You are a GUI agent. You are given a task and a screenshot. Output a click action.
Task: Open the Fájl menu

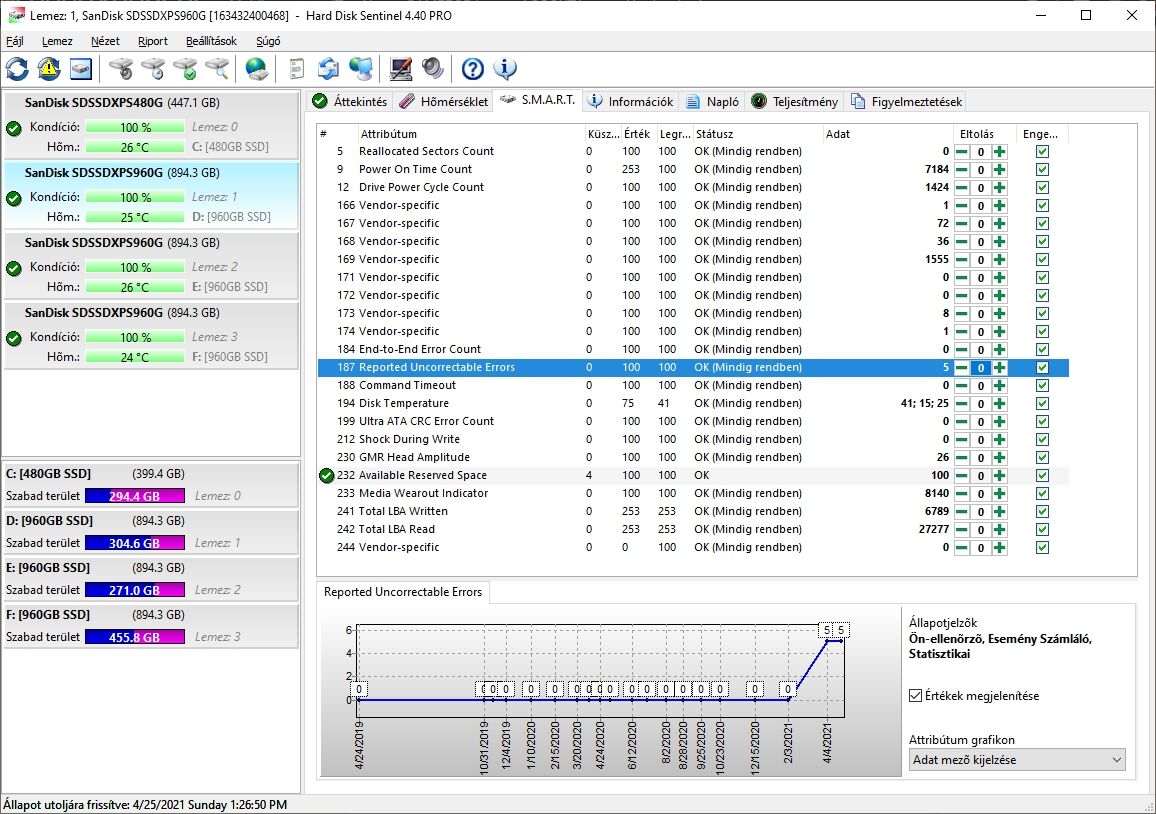[15, 41]
